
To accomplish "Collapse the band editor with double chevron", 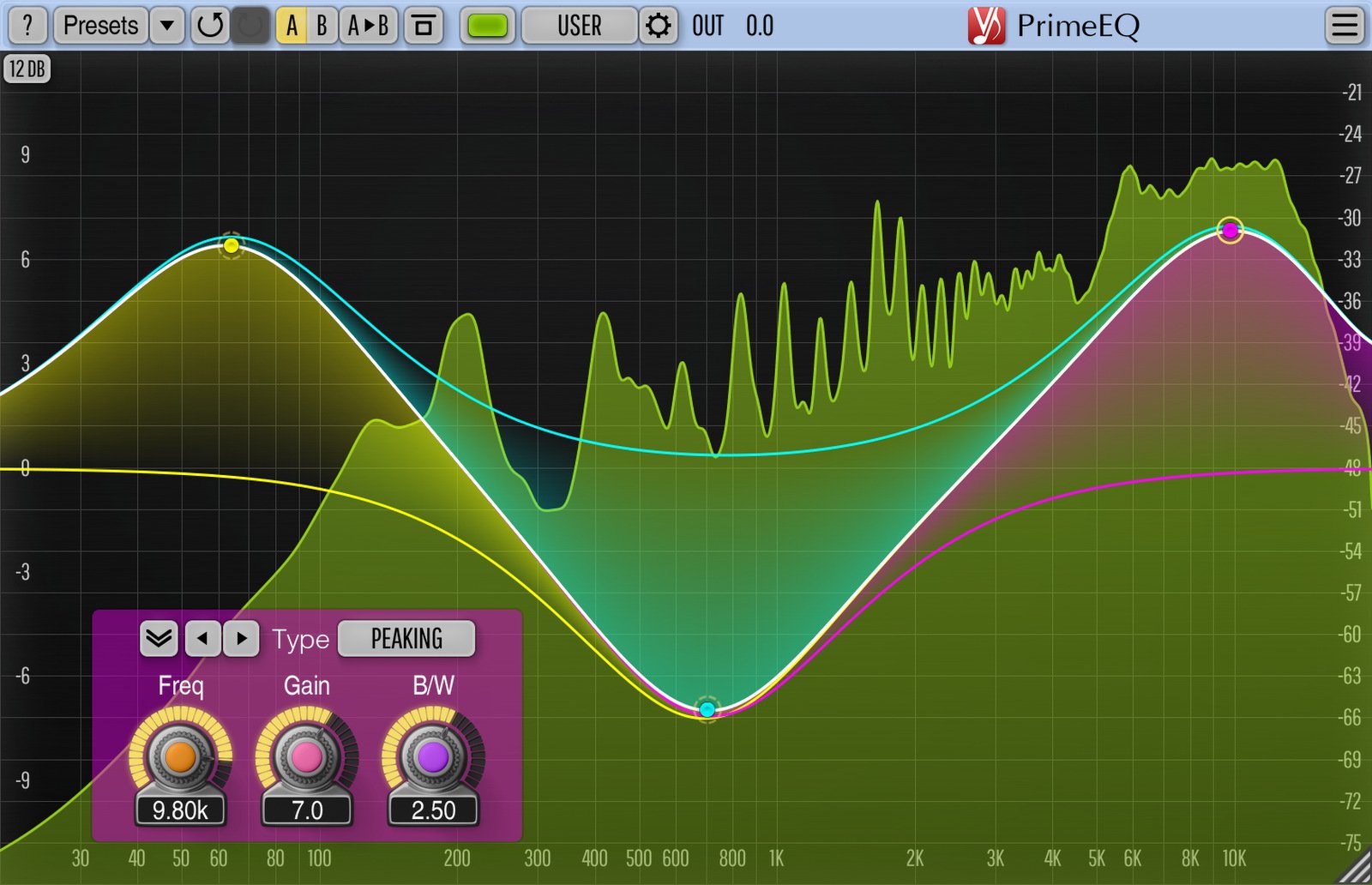I will [x=158, y=638].
